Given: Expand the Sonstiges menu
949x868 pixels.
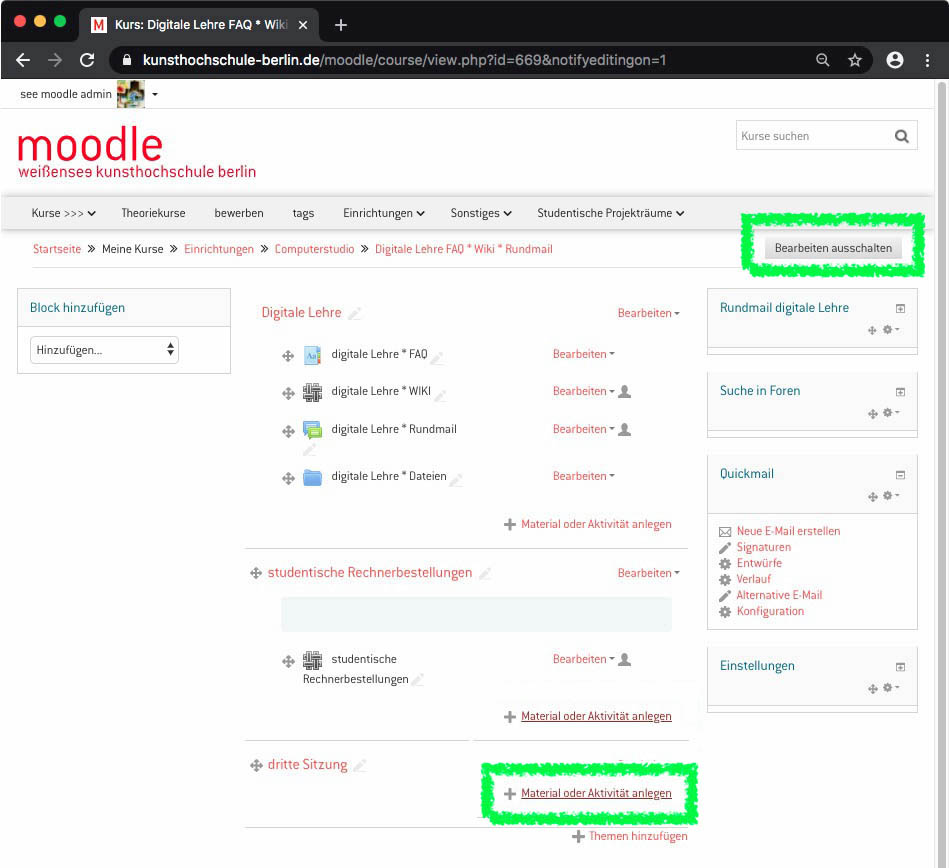Looking at the screenshot, I should [x=481, y=213].
